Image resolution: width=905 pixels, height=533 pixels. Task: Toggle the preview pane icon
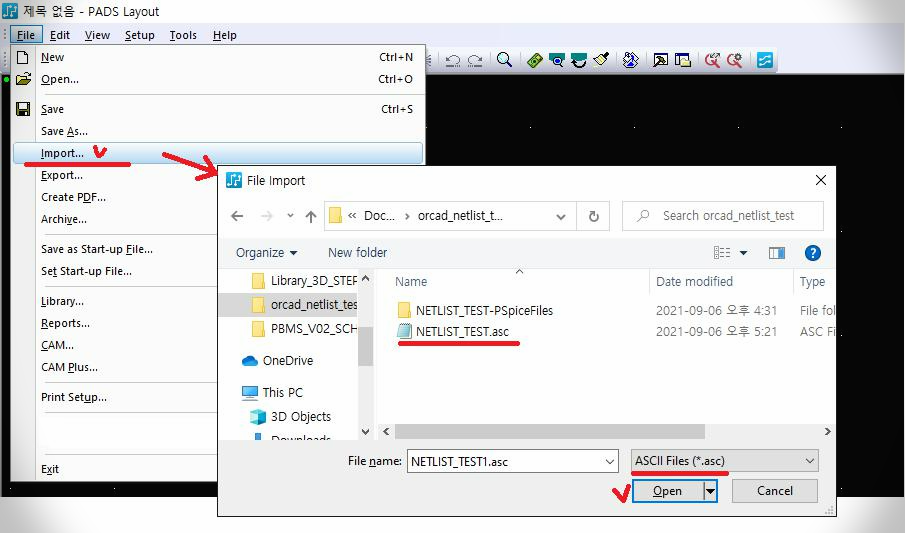777,253
